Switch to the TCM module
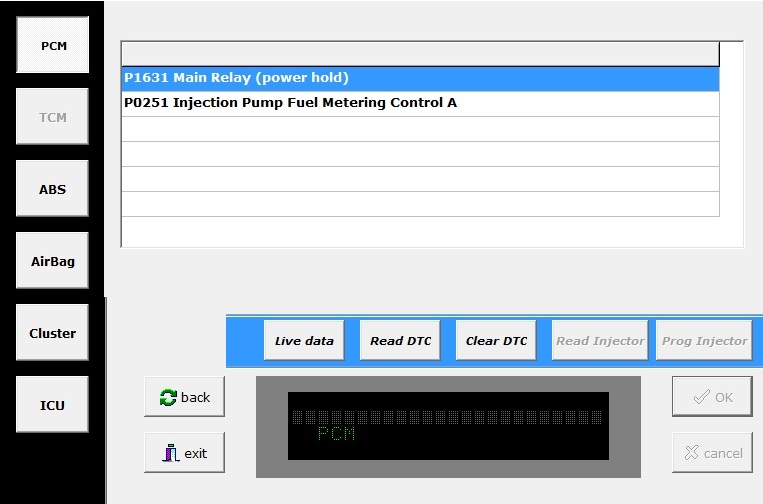This screenshot has width=763, height=504. (x=53, y=117)
